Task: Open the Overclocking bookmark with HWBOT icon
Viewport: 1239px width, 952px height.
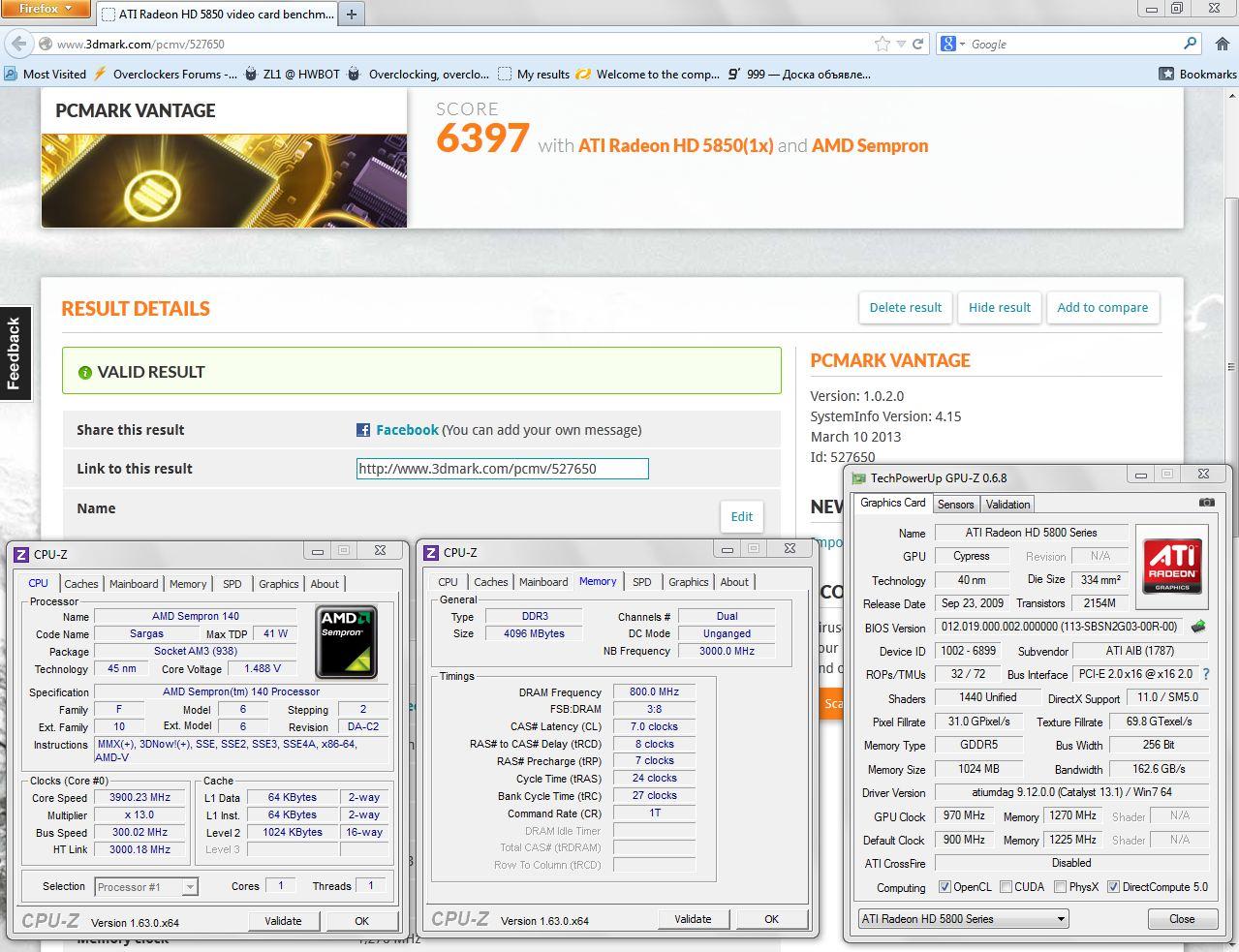Action: click(418, 74)
